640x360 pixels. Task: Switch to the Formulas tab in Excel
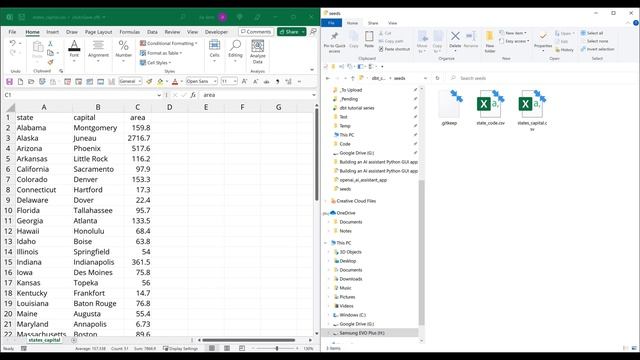(x=129, y=32)
